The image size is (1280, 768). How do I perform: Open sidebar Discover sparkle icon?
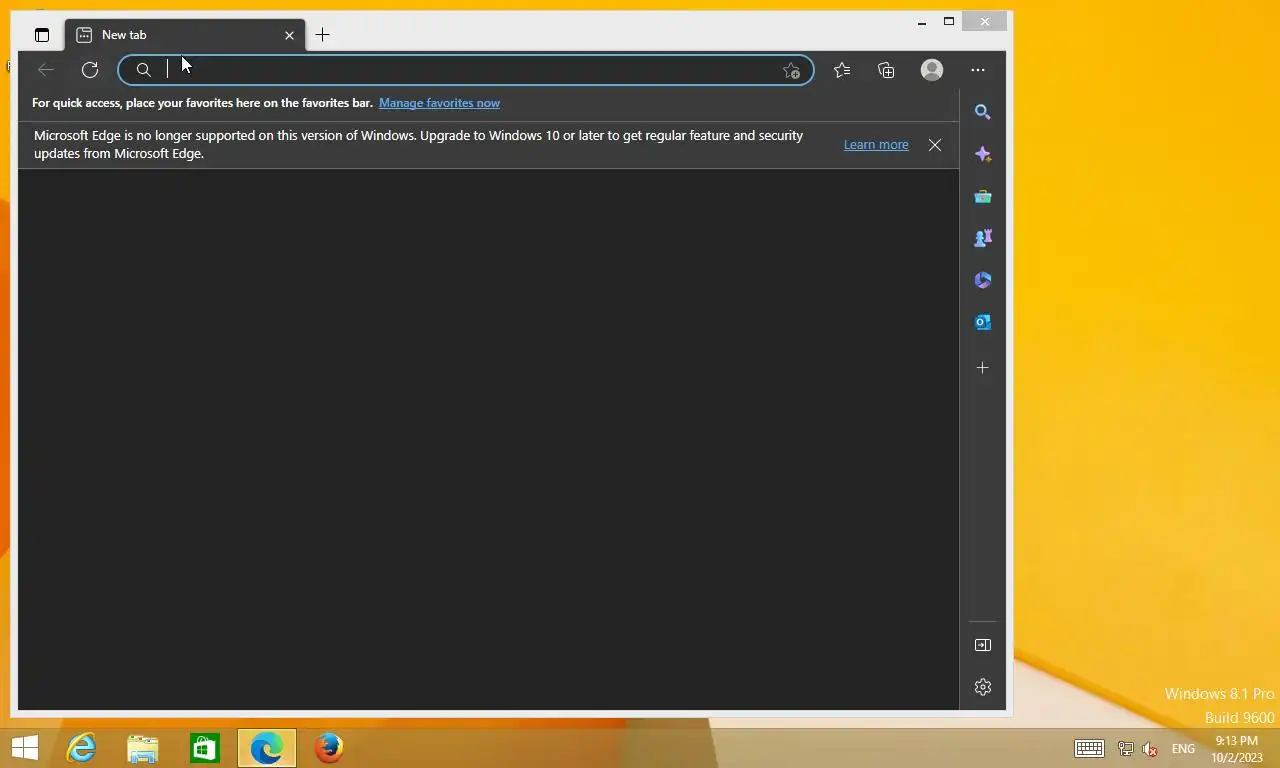click(x=983, y=154)
